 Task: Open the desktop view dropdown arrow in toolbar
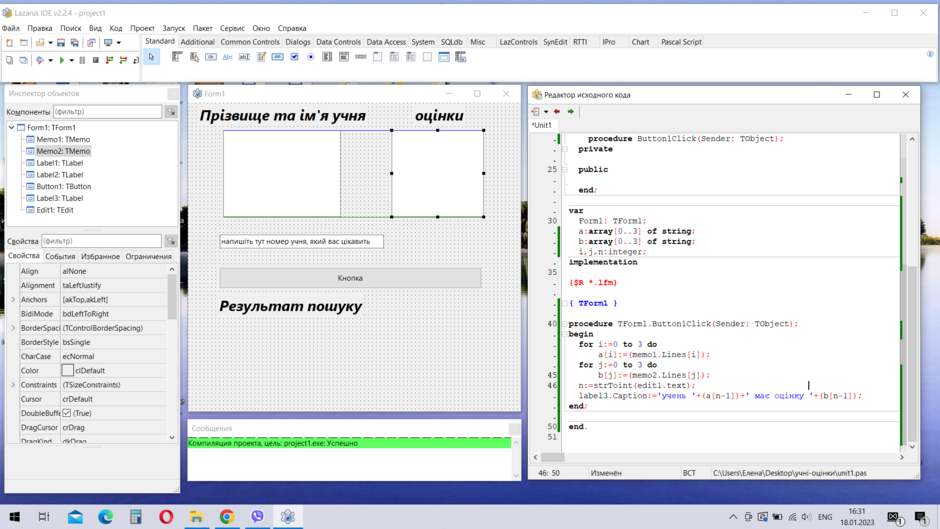(x=119, y=43)
